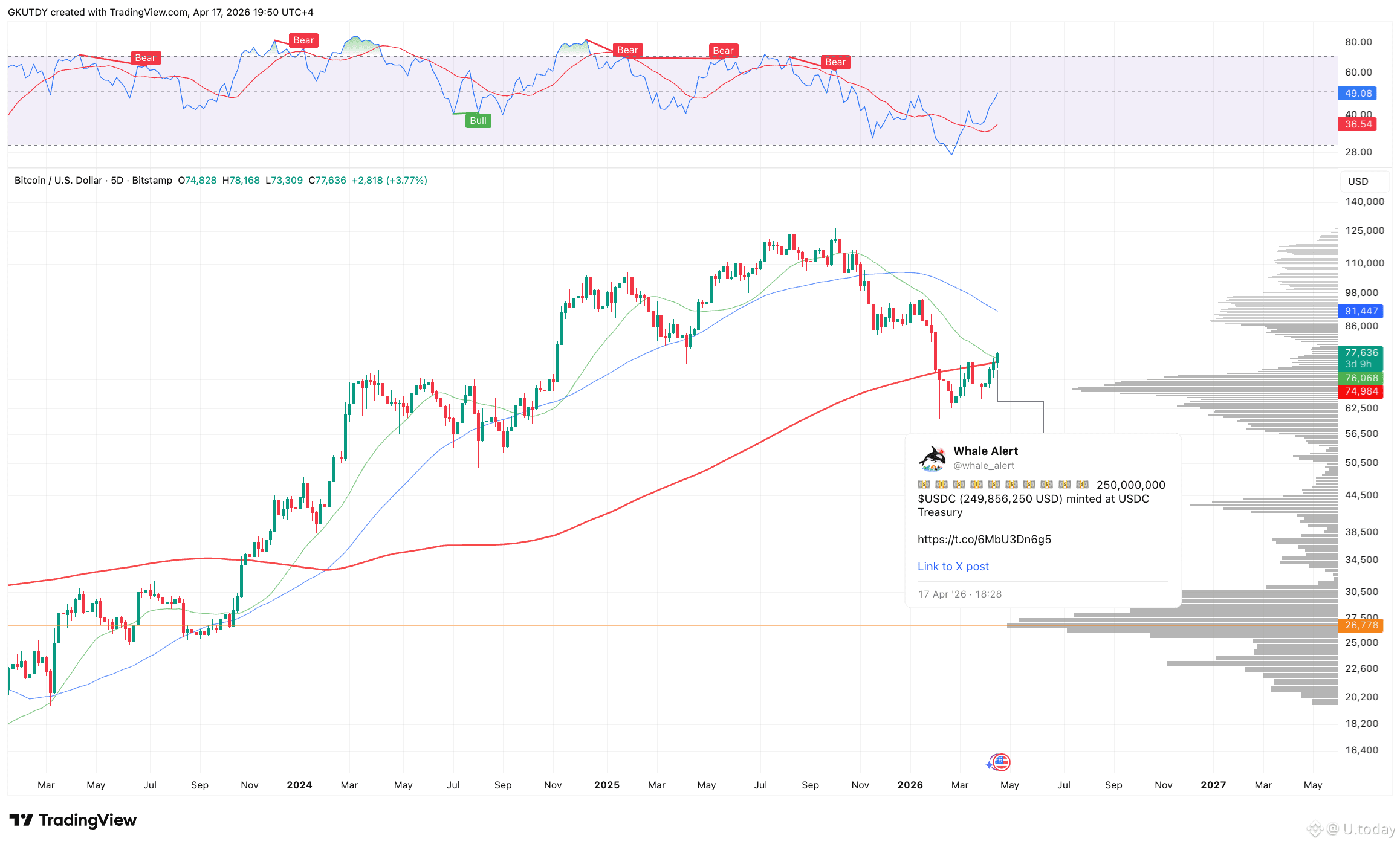Open the USD currency selector
This screenshot has height=844, width=1400.
[x=1357, y=181]
